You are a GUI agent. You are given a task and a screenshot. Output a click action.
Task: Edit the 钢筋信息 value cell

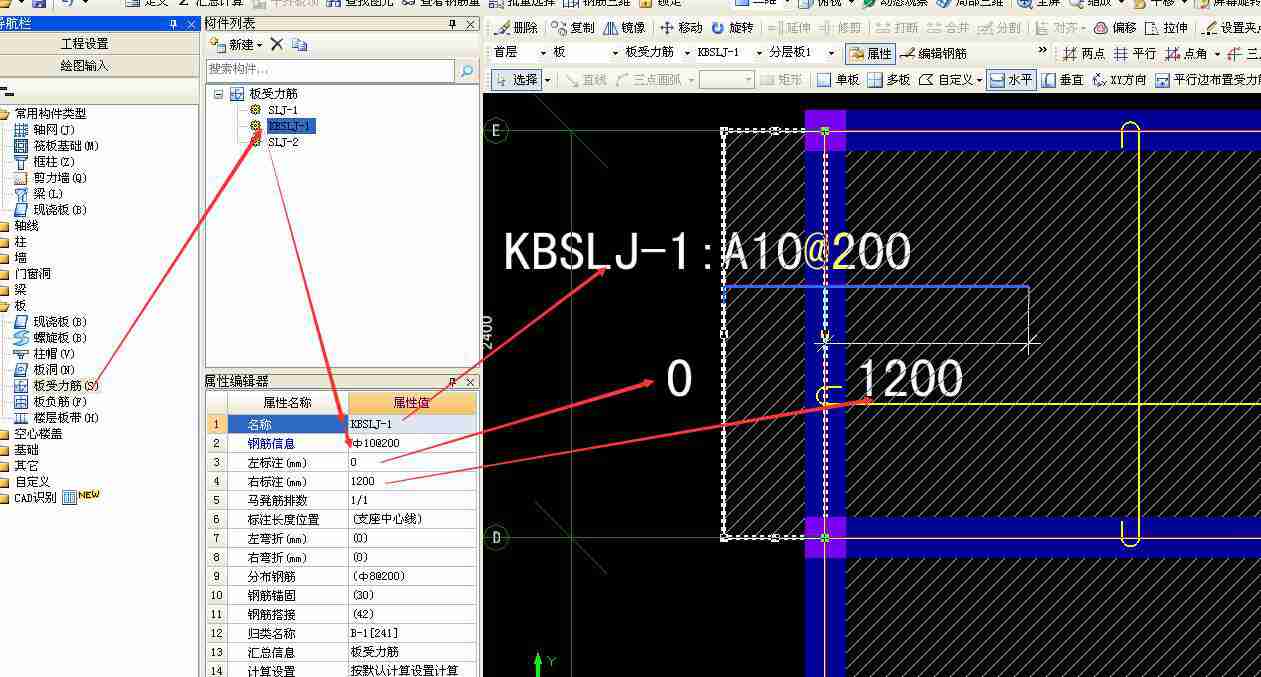coord(411,443)
